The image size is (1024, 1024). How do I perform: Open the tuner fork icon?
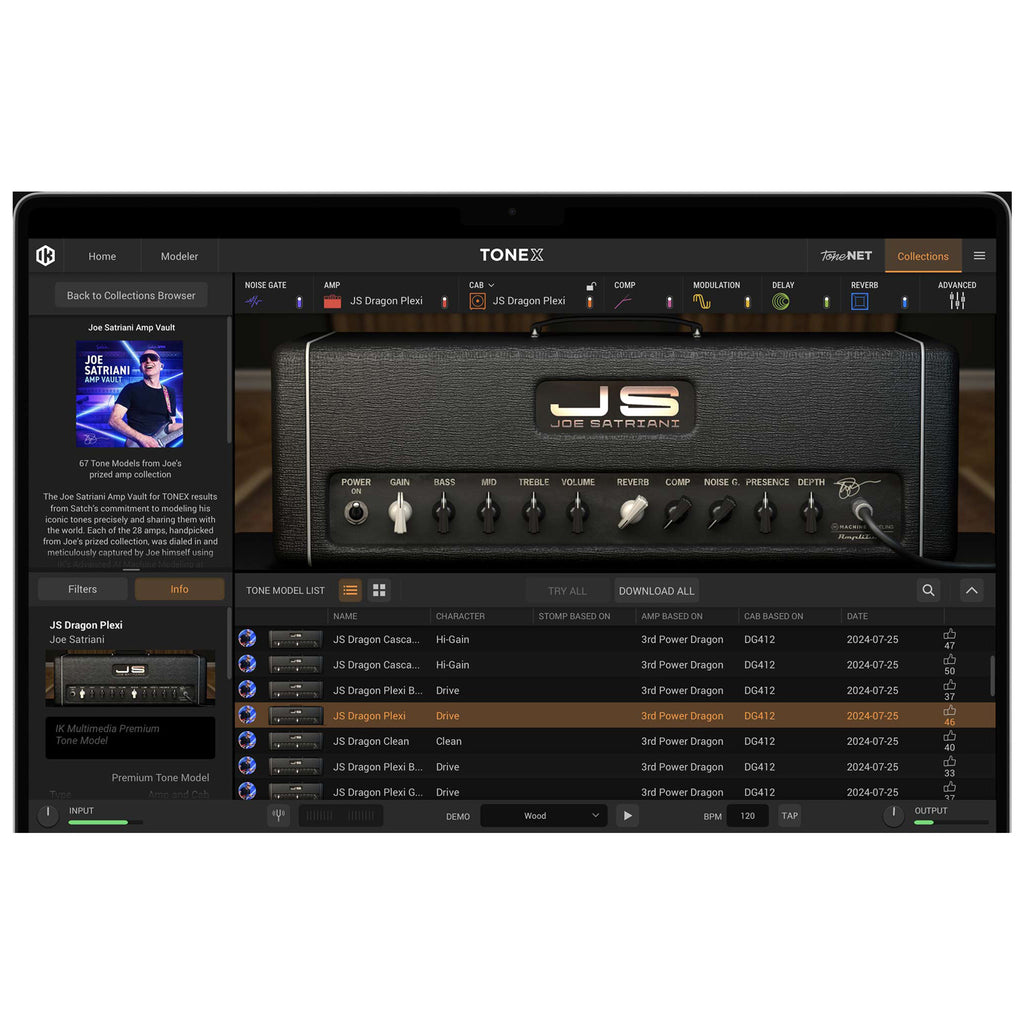(279, 815)
